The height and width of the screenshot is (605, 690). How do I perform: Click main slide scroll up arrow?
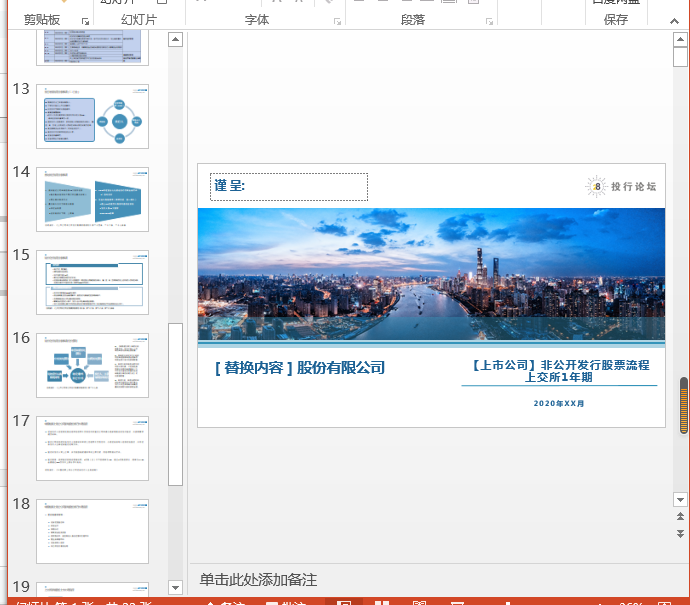680,40
